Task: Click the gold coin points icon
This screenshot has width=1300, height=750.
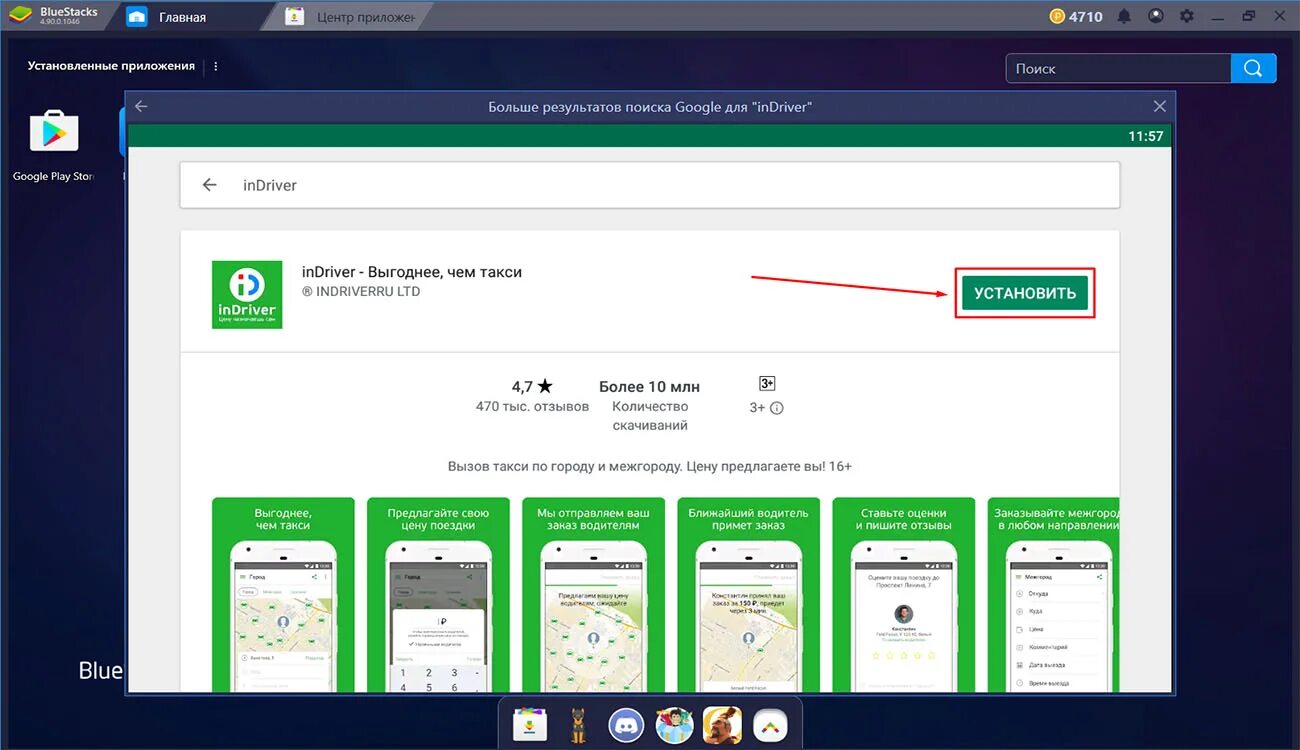Action: click(x=1058, y=16)
